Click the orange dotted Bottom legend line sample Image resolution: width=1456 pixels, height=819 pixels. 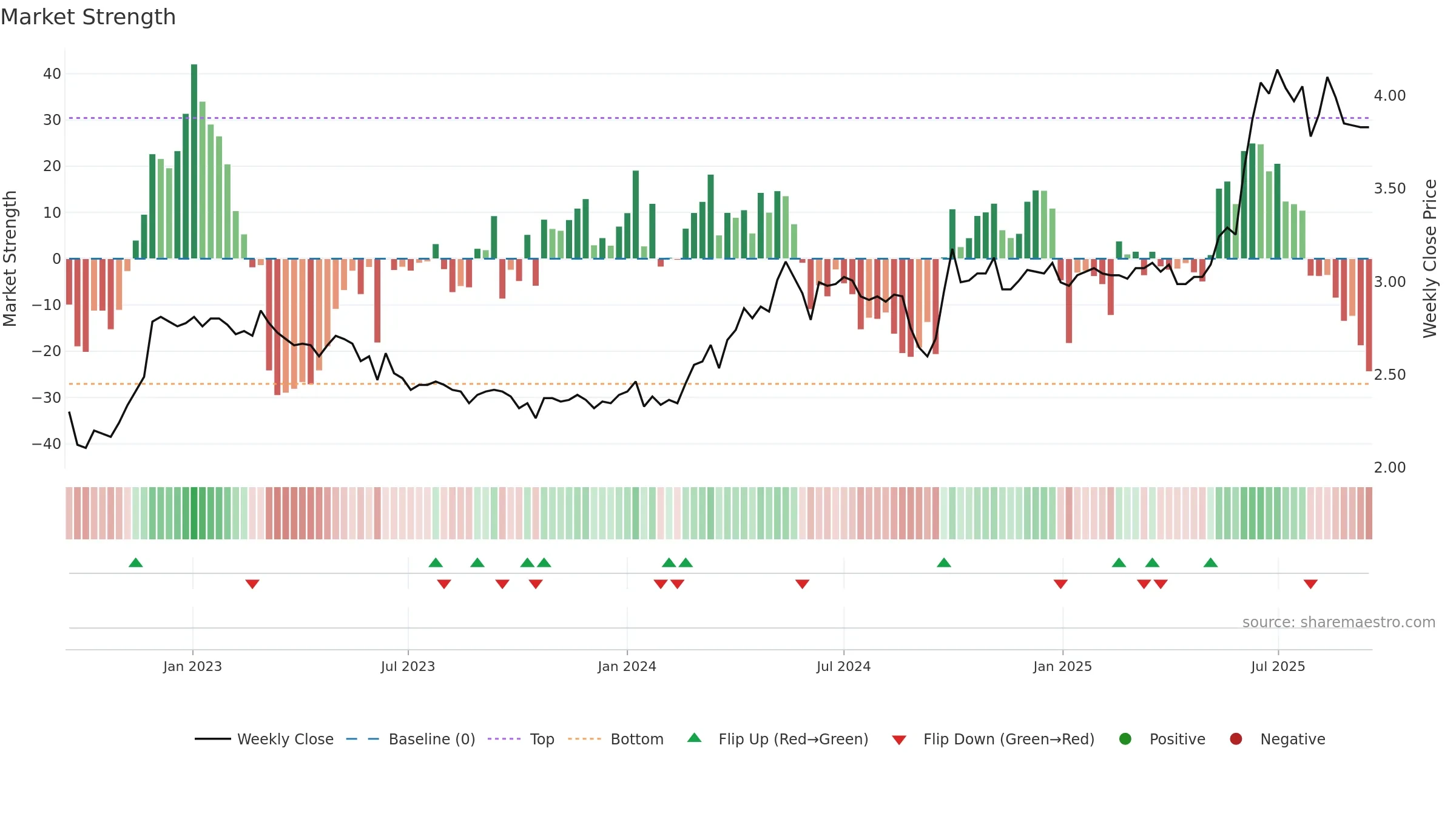point(585,739)
